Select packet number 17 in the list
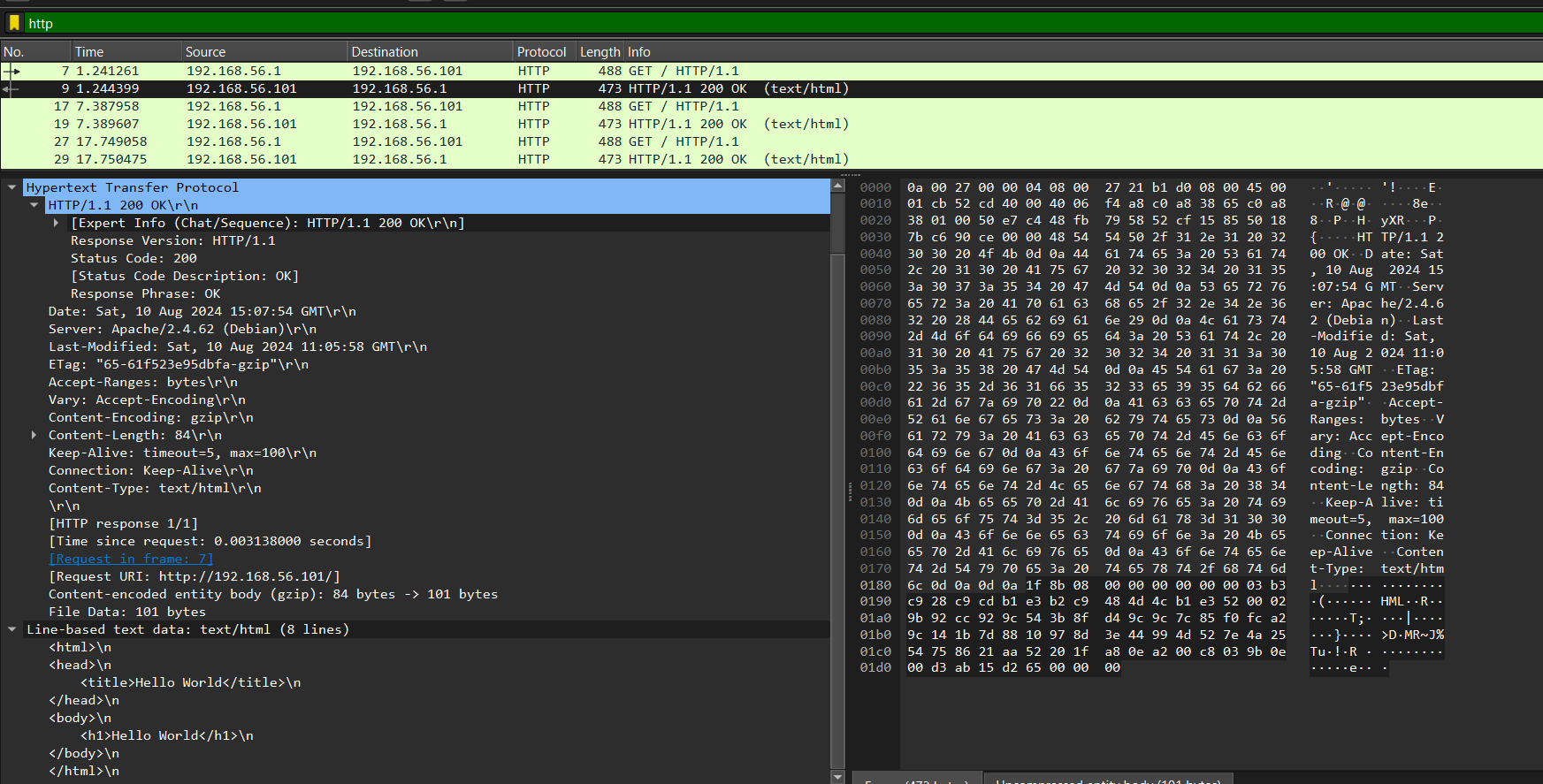This screenshot has width=1543, height=784. [x=771, y=106]
